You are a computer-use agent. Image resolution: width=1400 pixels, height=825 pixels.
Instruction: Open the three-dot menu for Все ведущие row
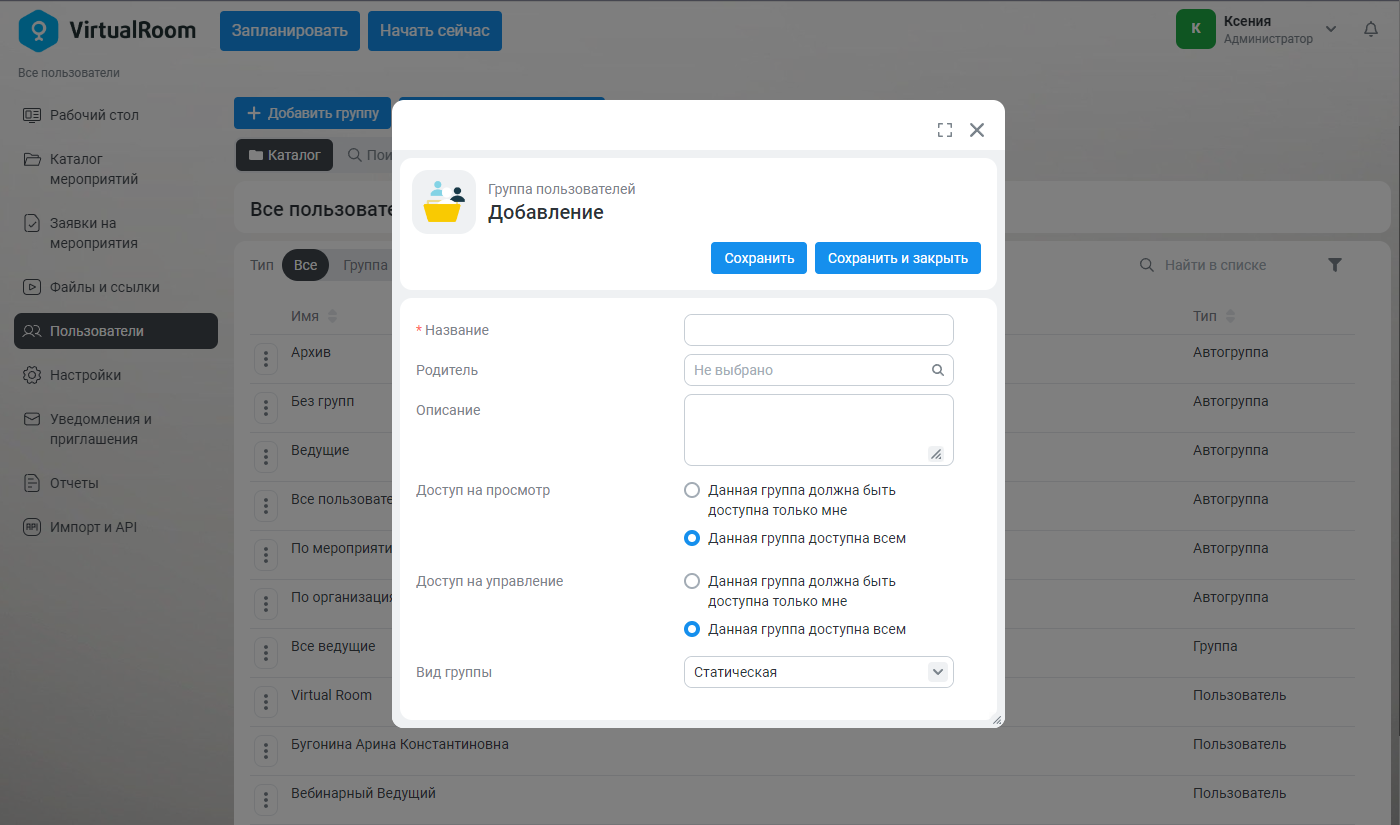click(x=266, y=653)
